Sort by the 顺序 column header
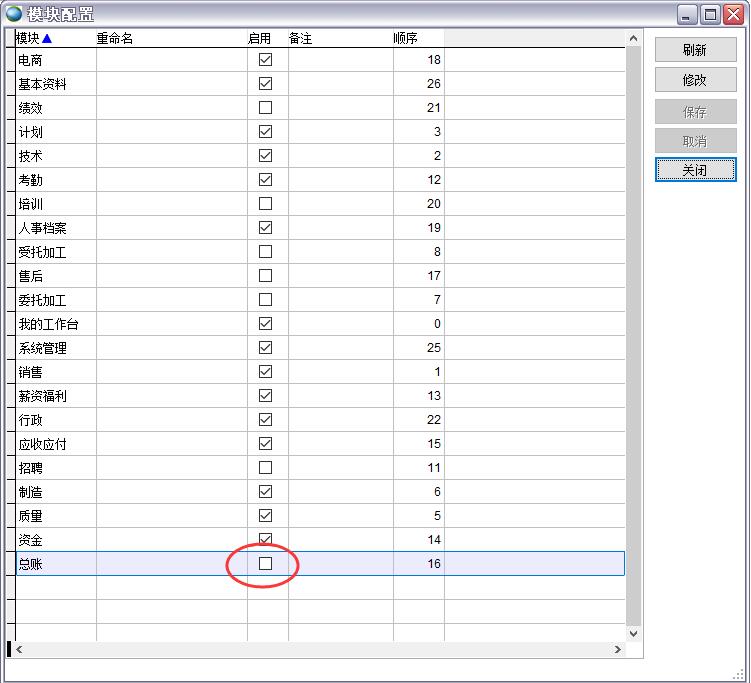 [405, 38]
